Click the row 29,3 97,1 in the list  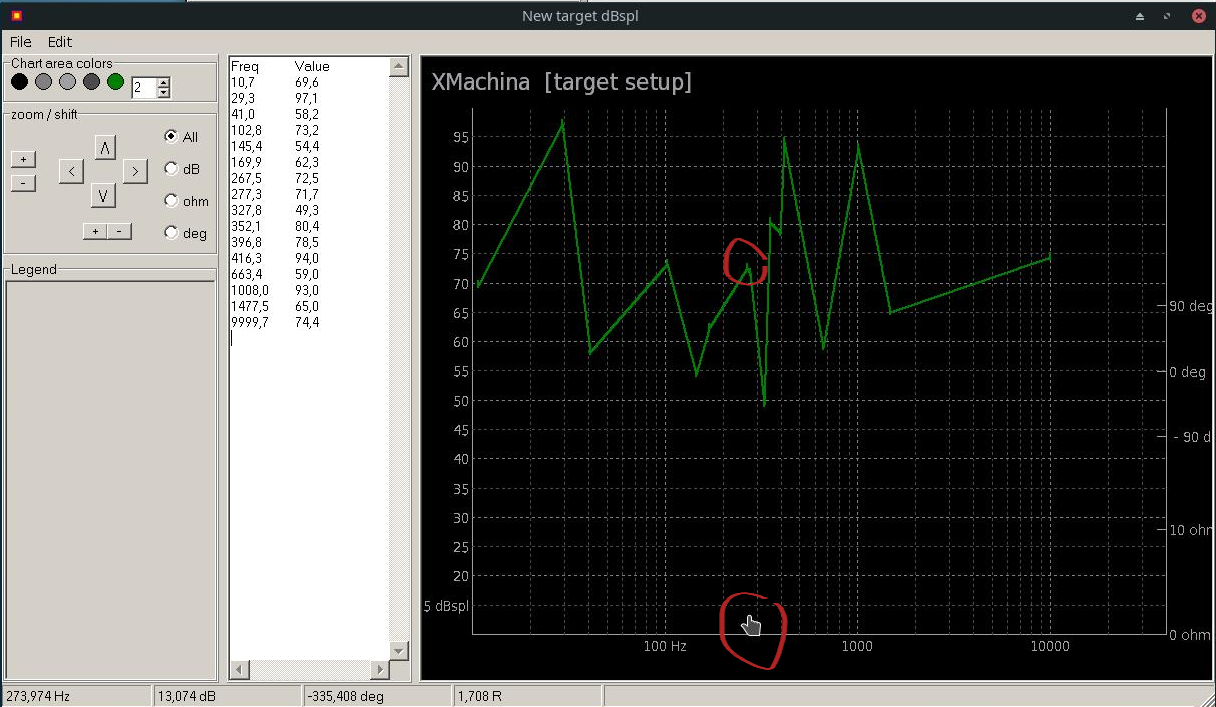(x=276, y=98)
